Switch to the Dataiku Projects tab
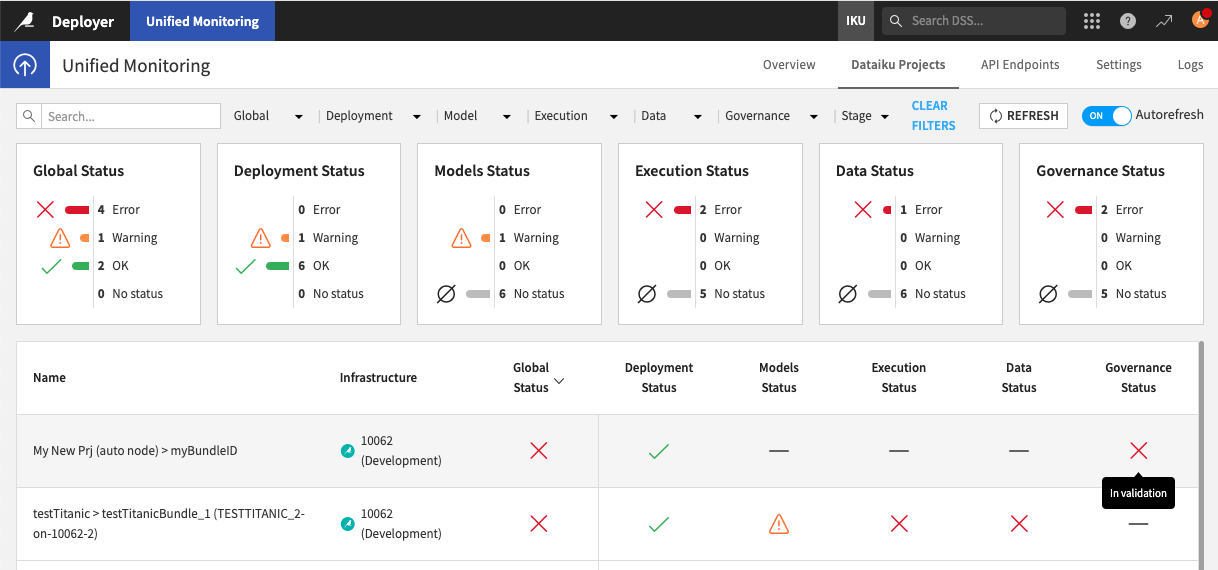Viewport: 1218px width, 570px height. click(898, 65)
